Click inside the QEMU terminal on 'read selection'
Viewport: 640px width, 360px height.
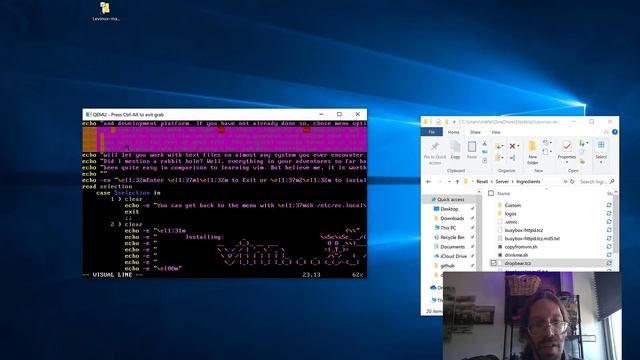coord(107,187)
